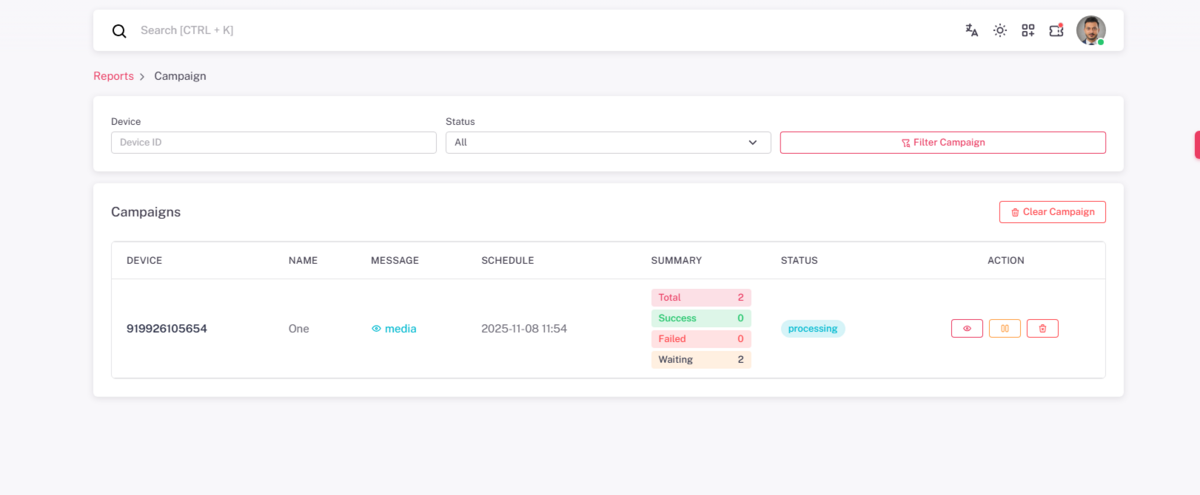Open the red side tab on right edge

[1196, 144]
